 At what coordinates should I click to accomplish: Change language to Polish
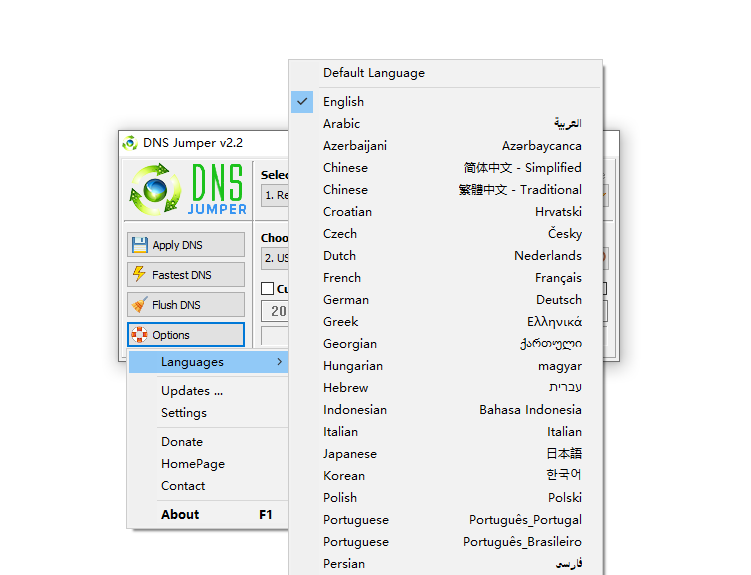click(x=445, y=498)
